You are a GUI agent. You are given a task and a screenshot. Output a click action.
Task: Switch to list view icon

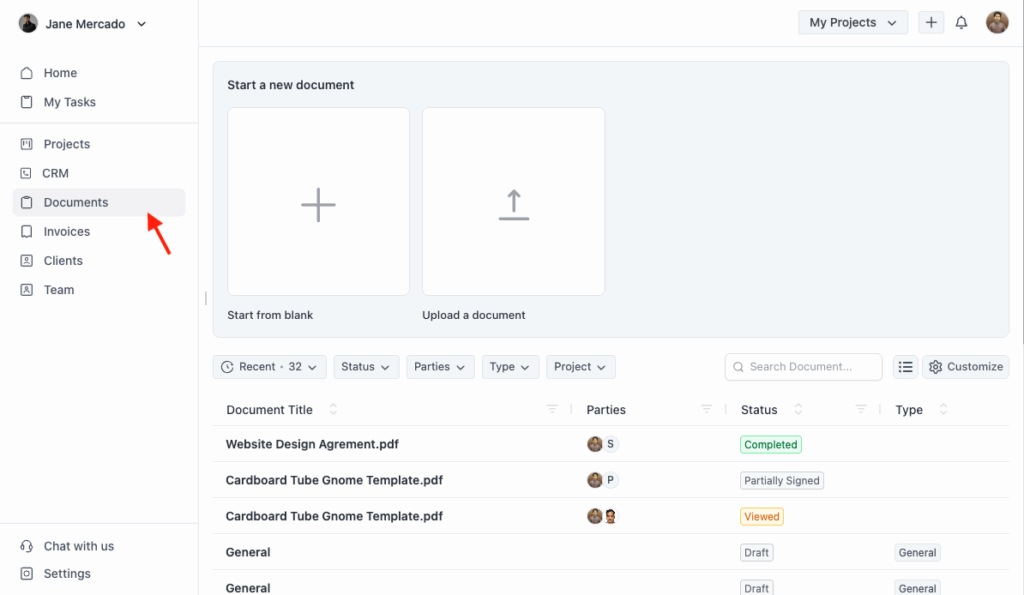pyautogui.click(x=905, y=367)
